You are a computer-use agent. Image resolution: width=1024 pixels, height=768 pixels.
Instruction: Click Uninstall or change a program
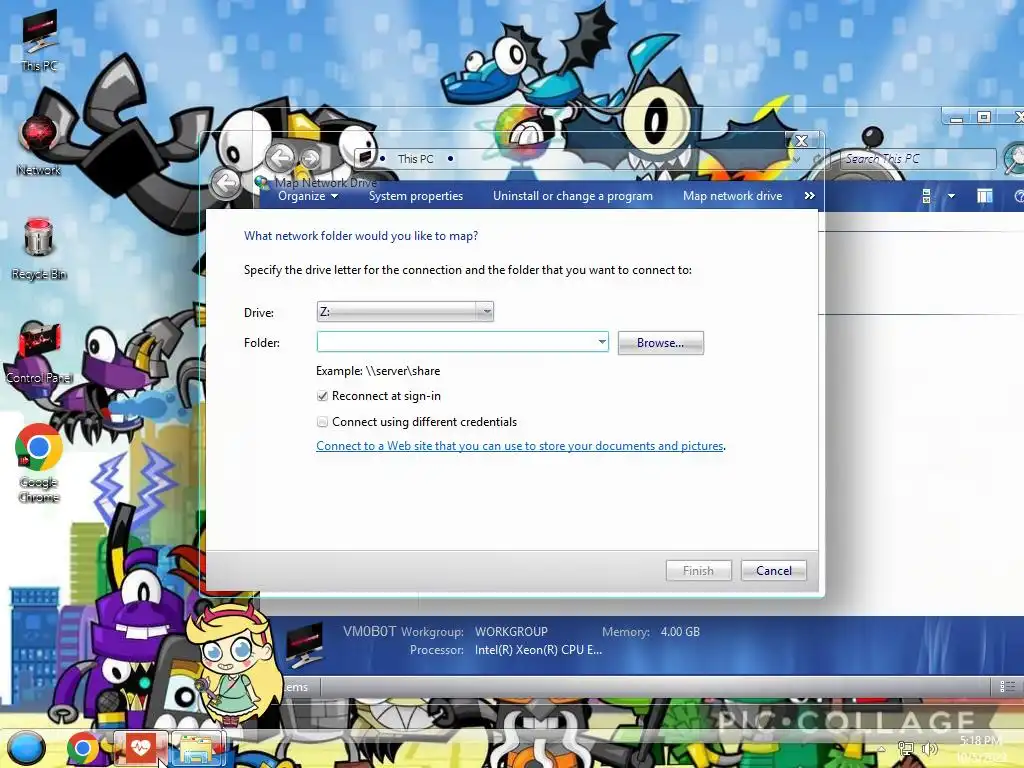click(x=573, y=196)
